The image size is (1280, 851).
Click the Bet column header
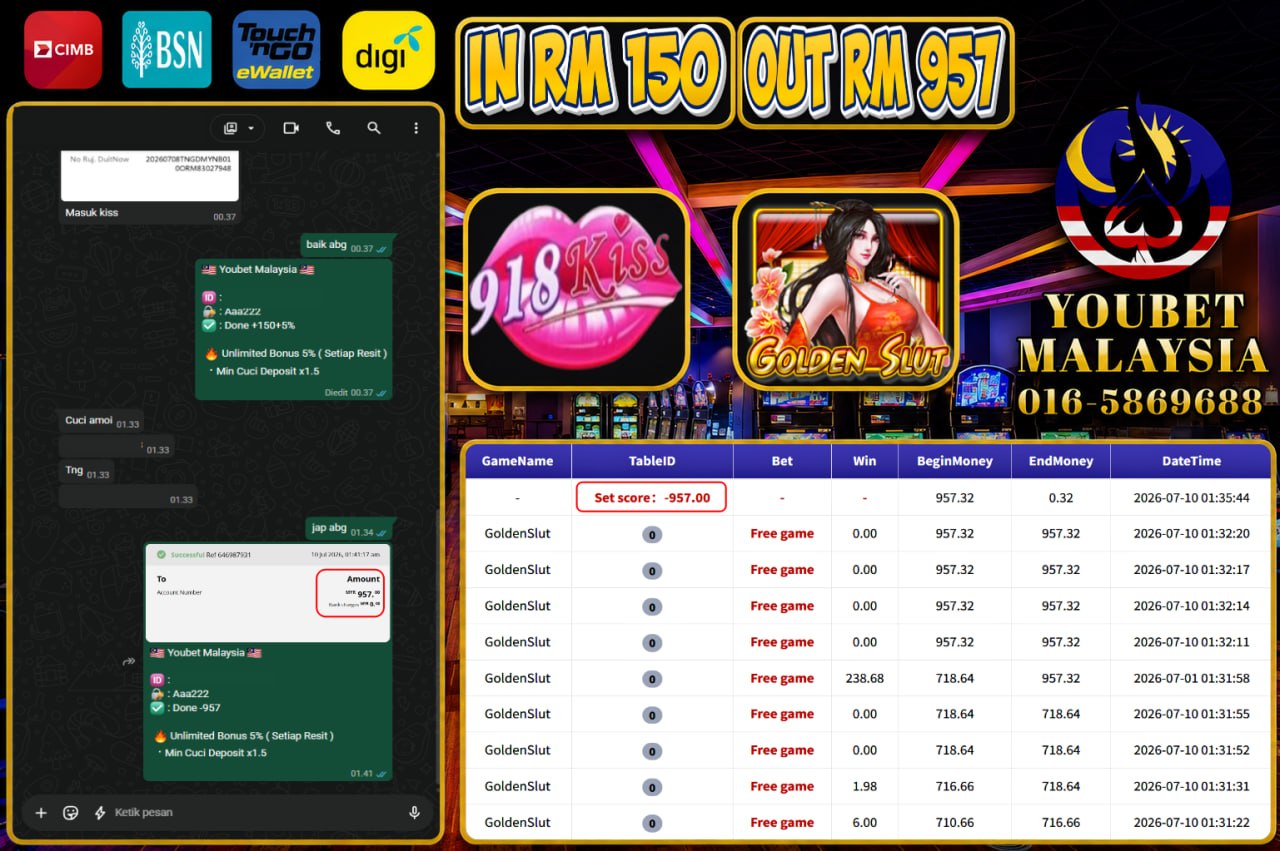[x=782, y=461]
